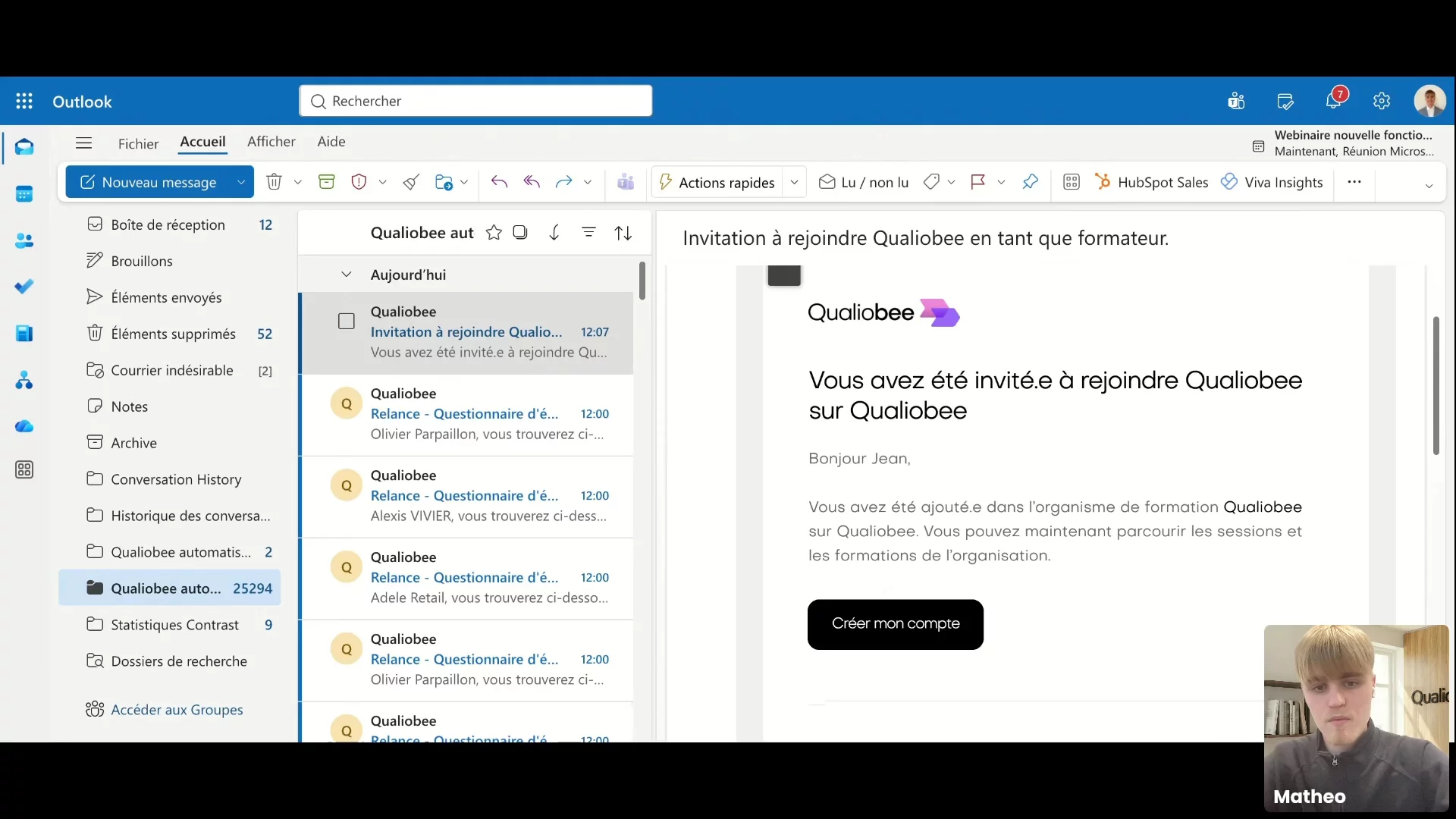Switch to the Accueil tab
The width and height of the screenshot is (1456, 819).
[x=202, y=142]
